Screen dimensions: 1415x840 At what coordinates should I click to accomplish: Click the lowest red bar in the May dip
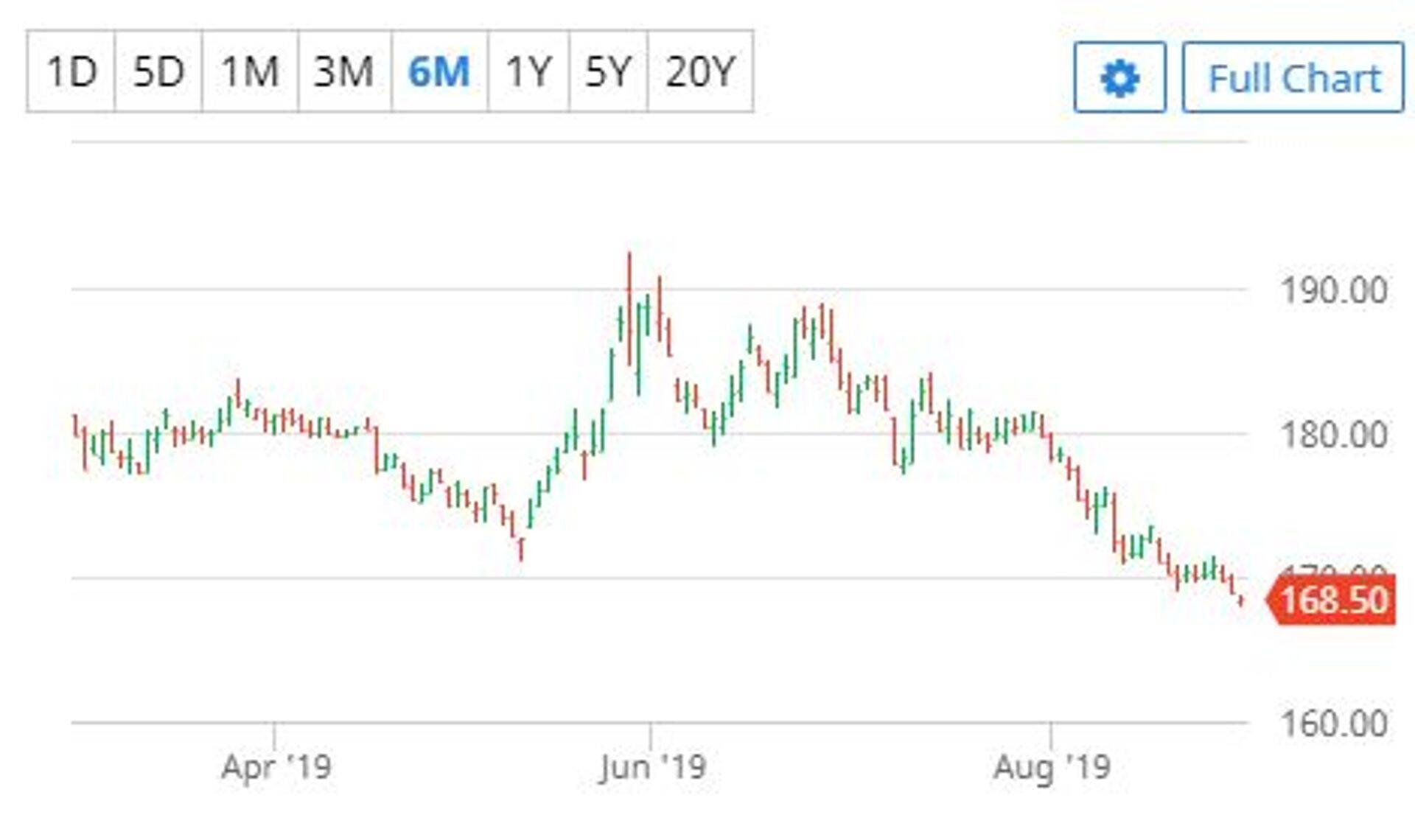521,549
